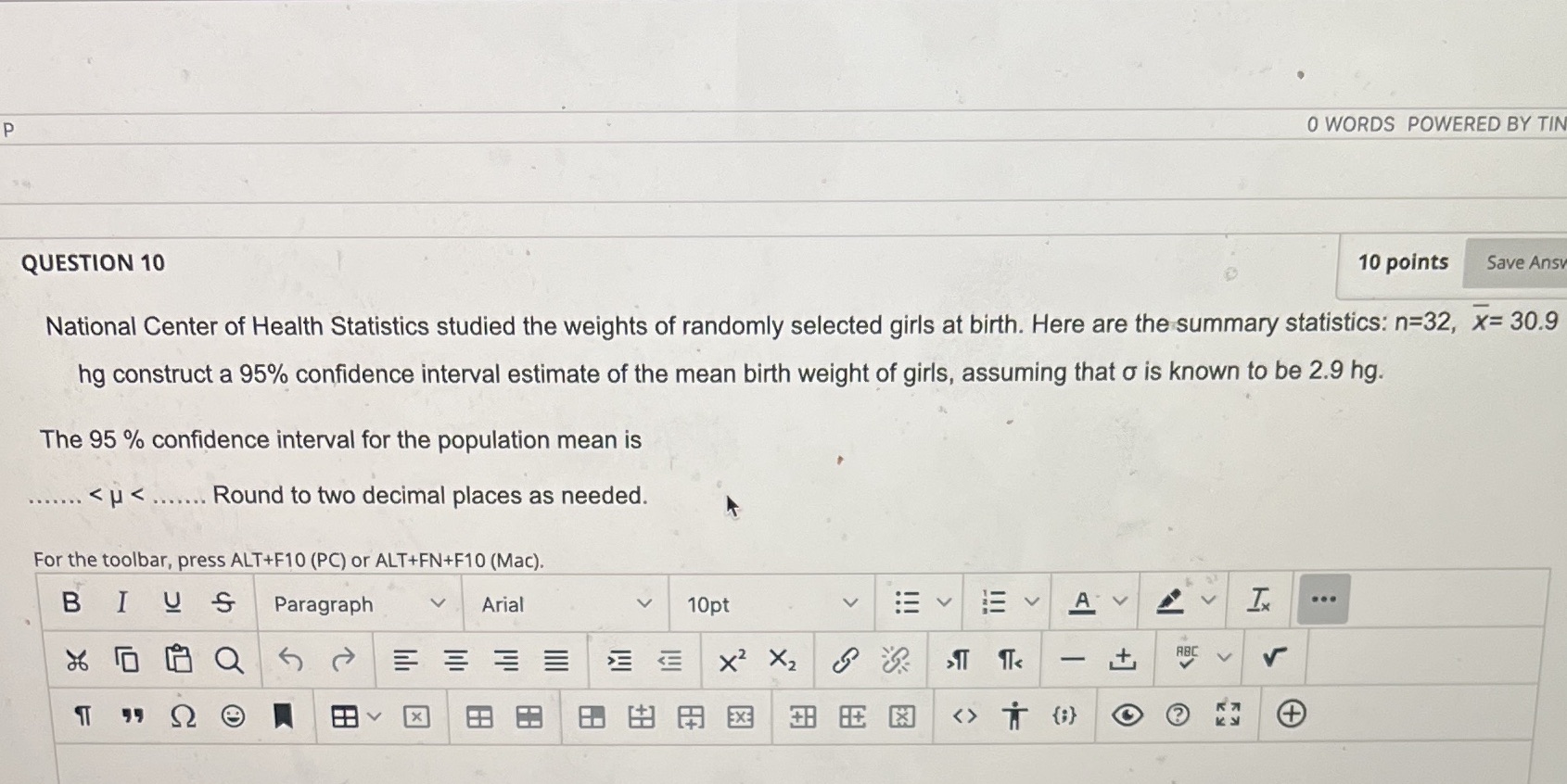Toggle strikethrough formatting
The height and width of the screenshot is (784, 1567).
tap(223, 602)
